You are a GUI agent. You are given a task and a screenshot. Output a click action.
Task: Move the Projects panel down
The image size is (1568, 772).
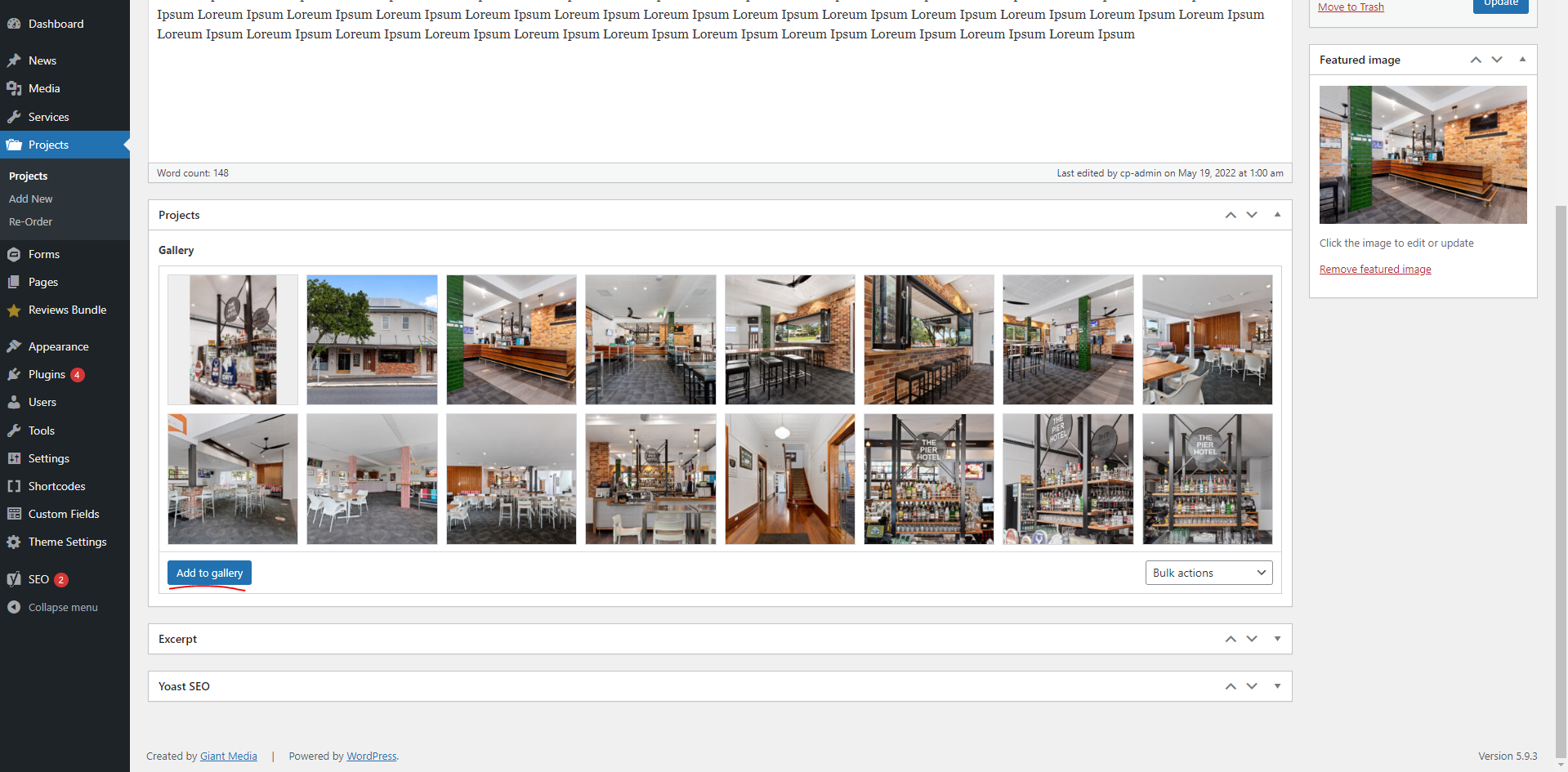pyautogui.click(x=1252, y=215)
